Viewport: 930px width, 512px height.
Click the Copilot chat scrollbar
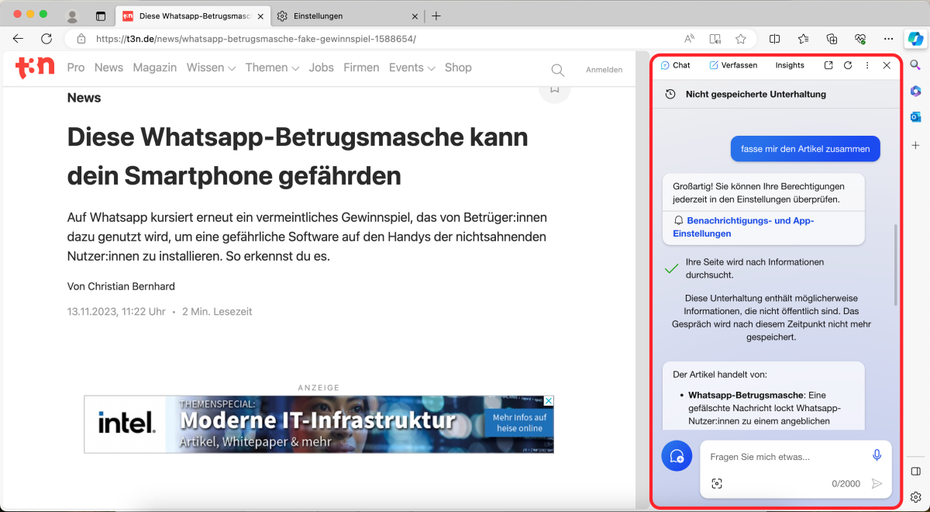click(896, 265)
